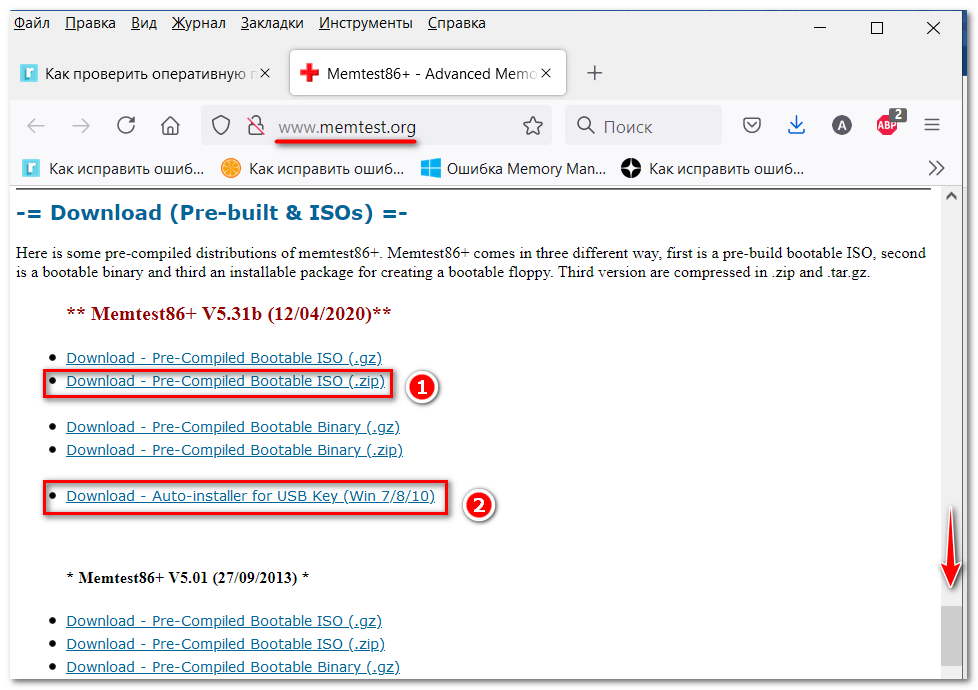This screenshot has width=978, height=690.
Task: Download V5.01 Pre-Compiled Bootable ISO (.zip)
Action: pos(225,644)
